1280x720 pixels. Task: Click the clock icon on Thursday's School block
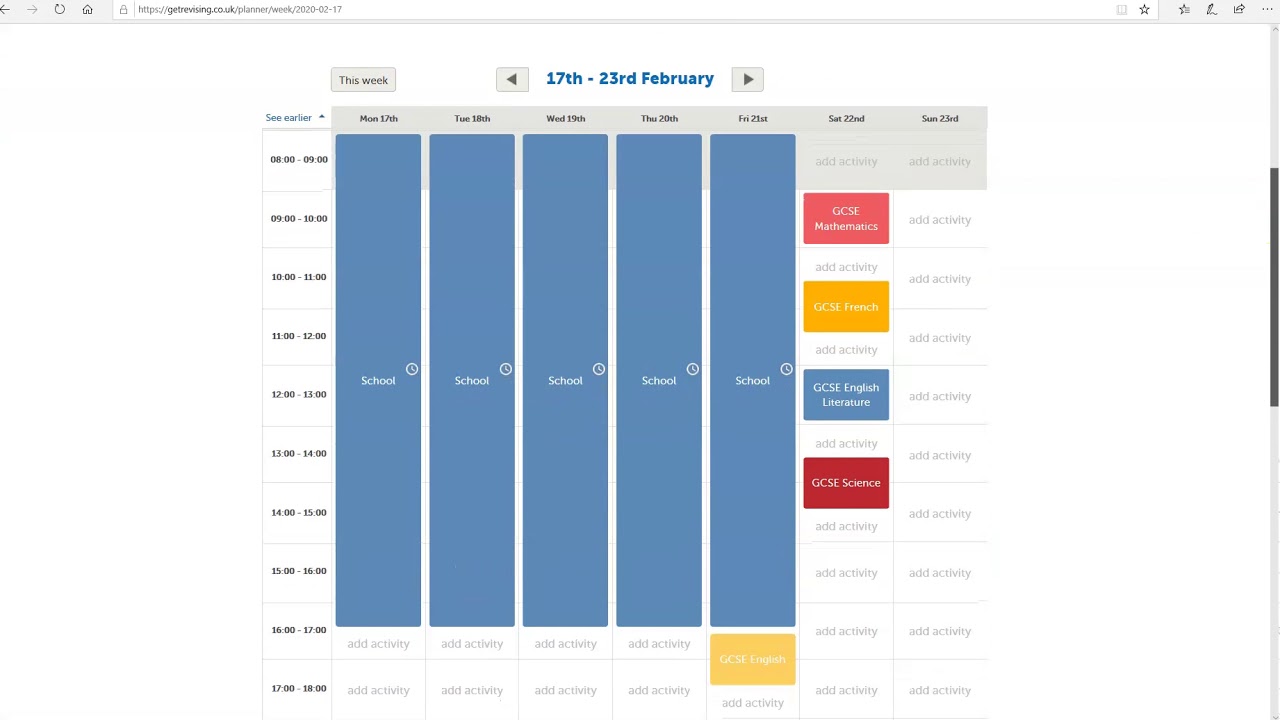(x=692, y=369)
